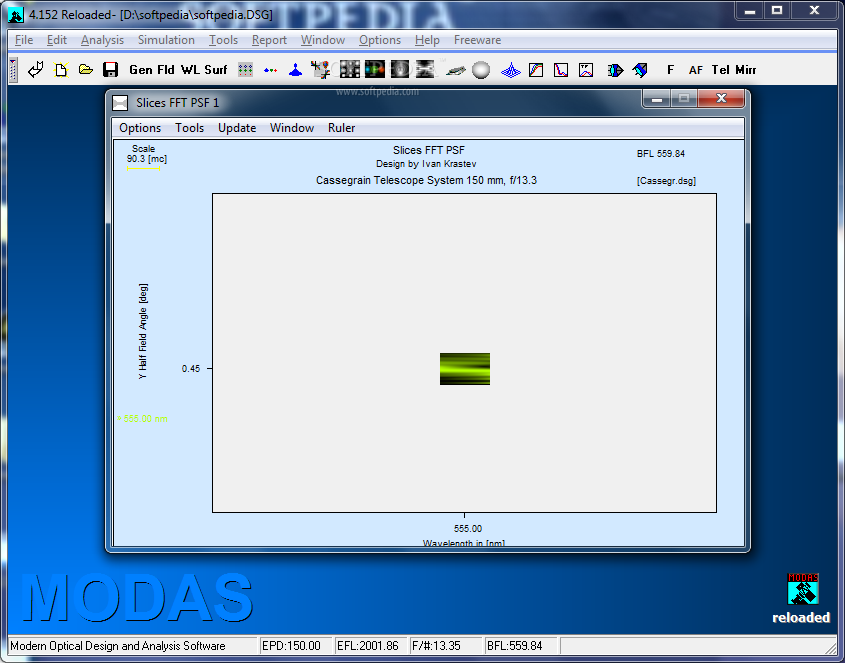Save design with floppy disk icon
The width and height of the screenshot is (845, 663).
[x=110, y=70]
